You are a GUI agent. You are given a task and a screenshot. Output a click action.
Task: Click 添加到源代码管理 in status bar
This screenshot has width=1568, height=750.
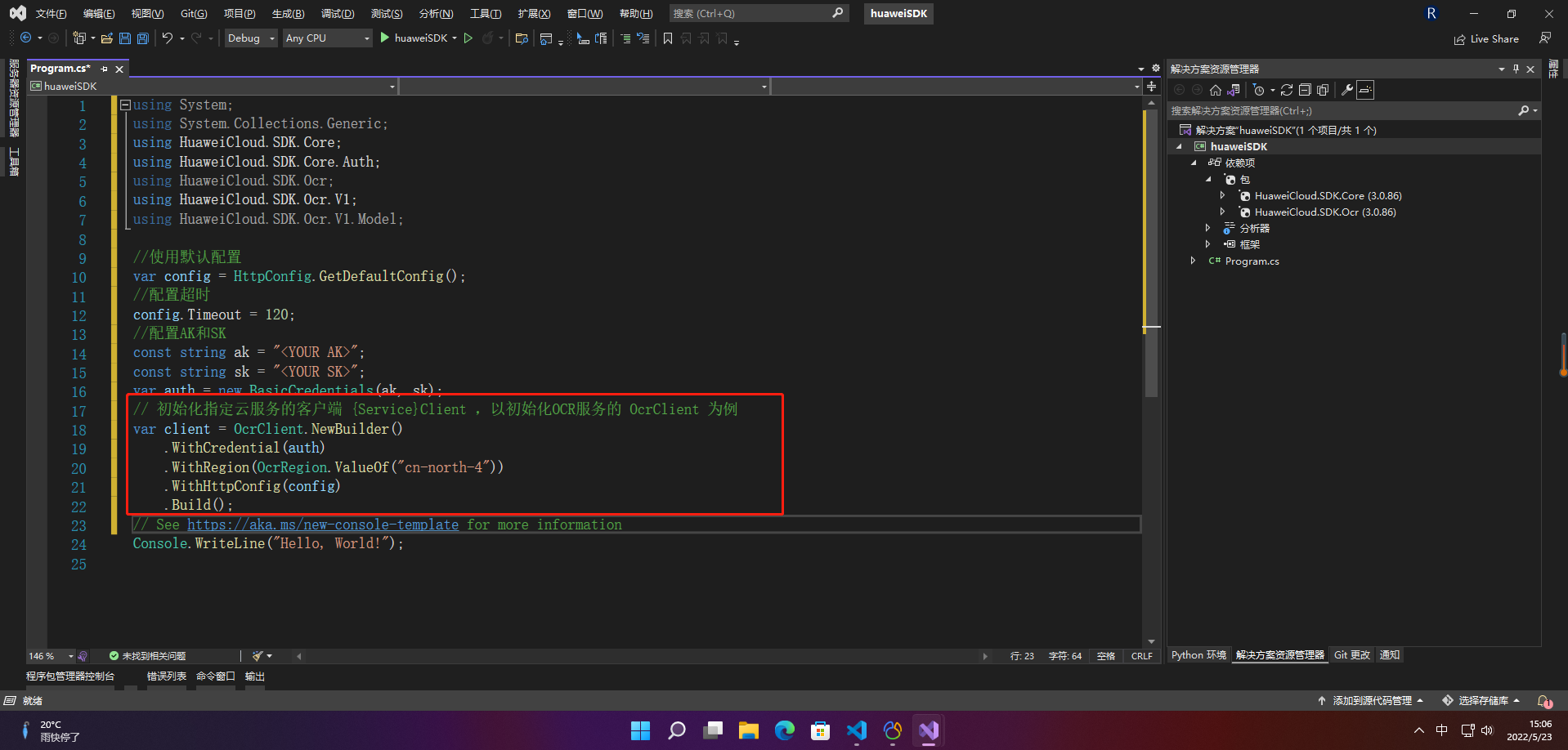pos(1371,701)
